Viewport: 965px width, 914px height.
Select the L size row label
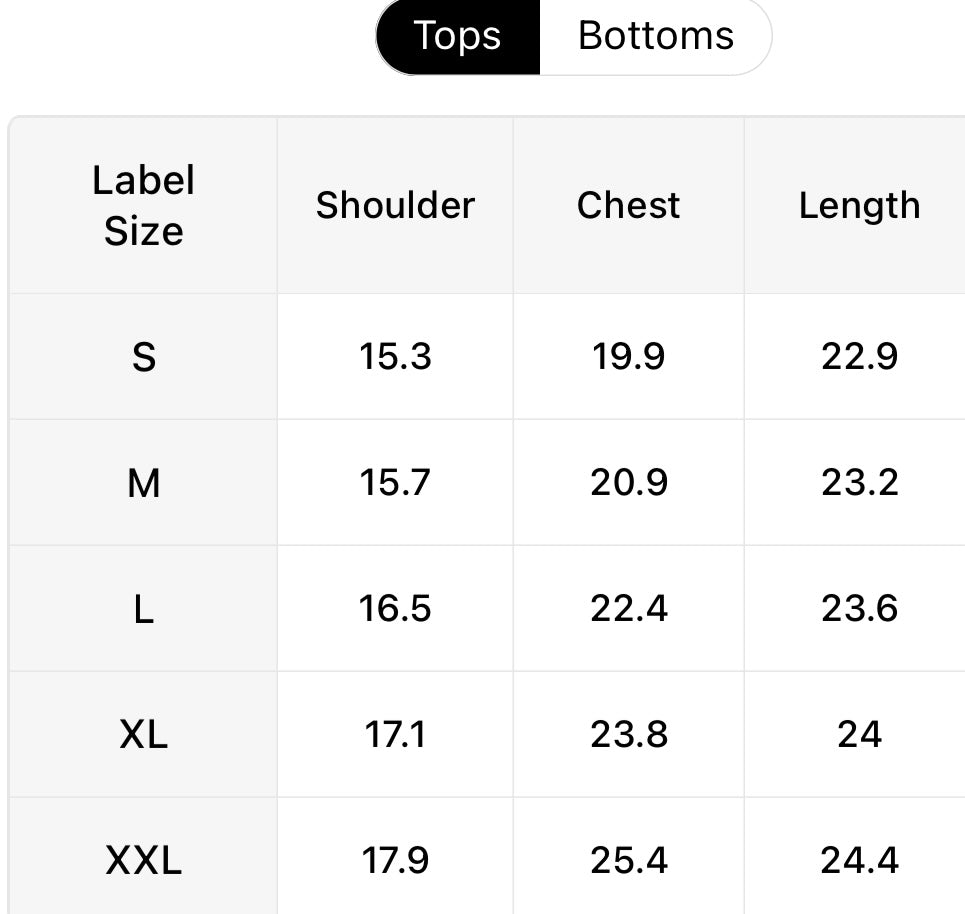click(144, 609)
